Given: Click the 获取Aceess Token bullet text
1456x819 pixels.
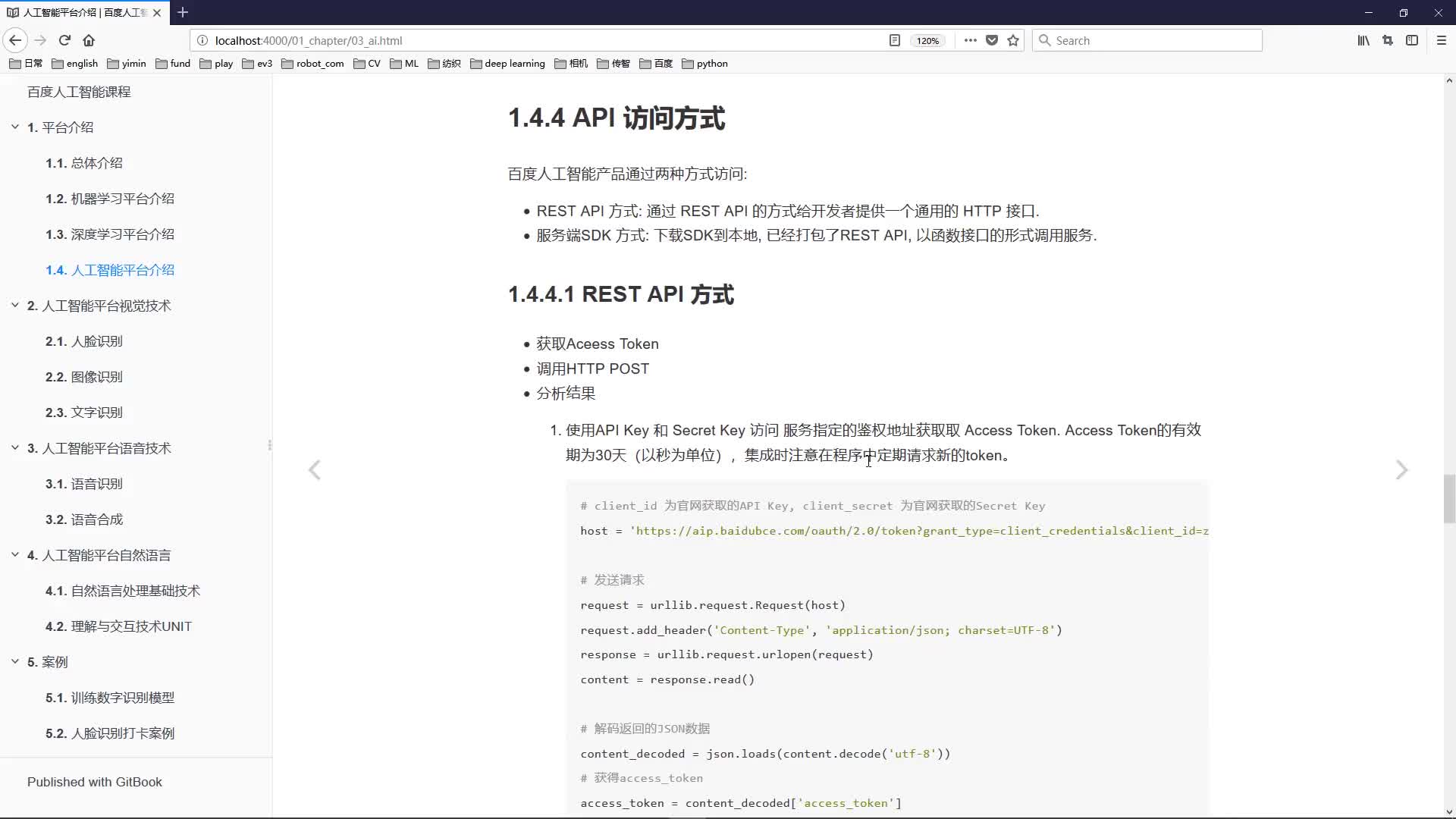Looking at the screenshot, I should tap(598, 344).
